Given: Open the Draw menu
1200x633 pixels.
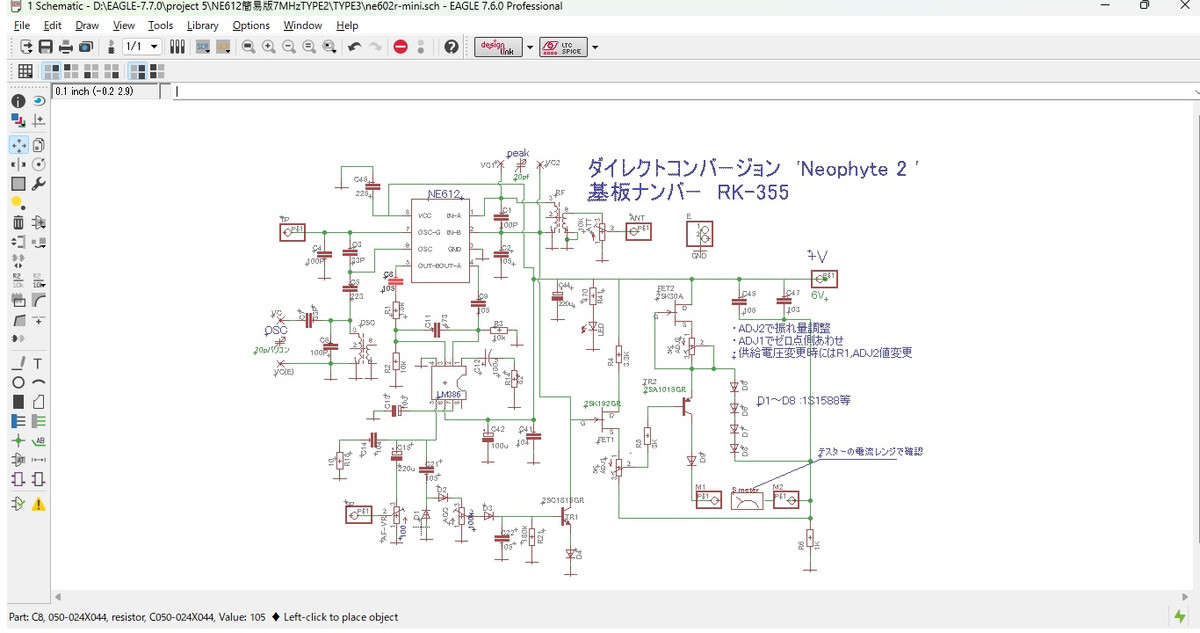Looking at the screenshot, I should click(x=87, y=25).
